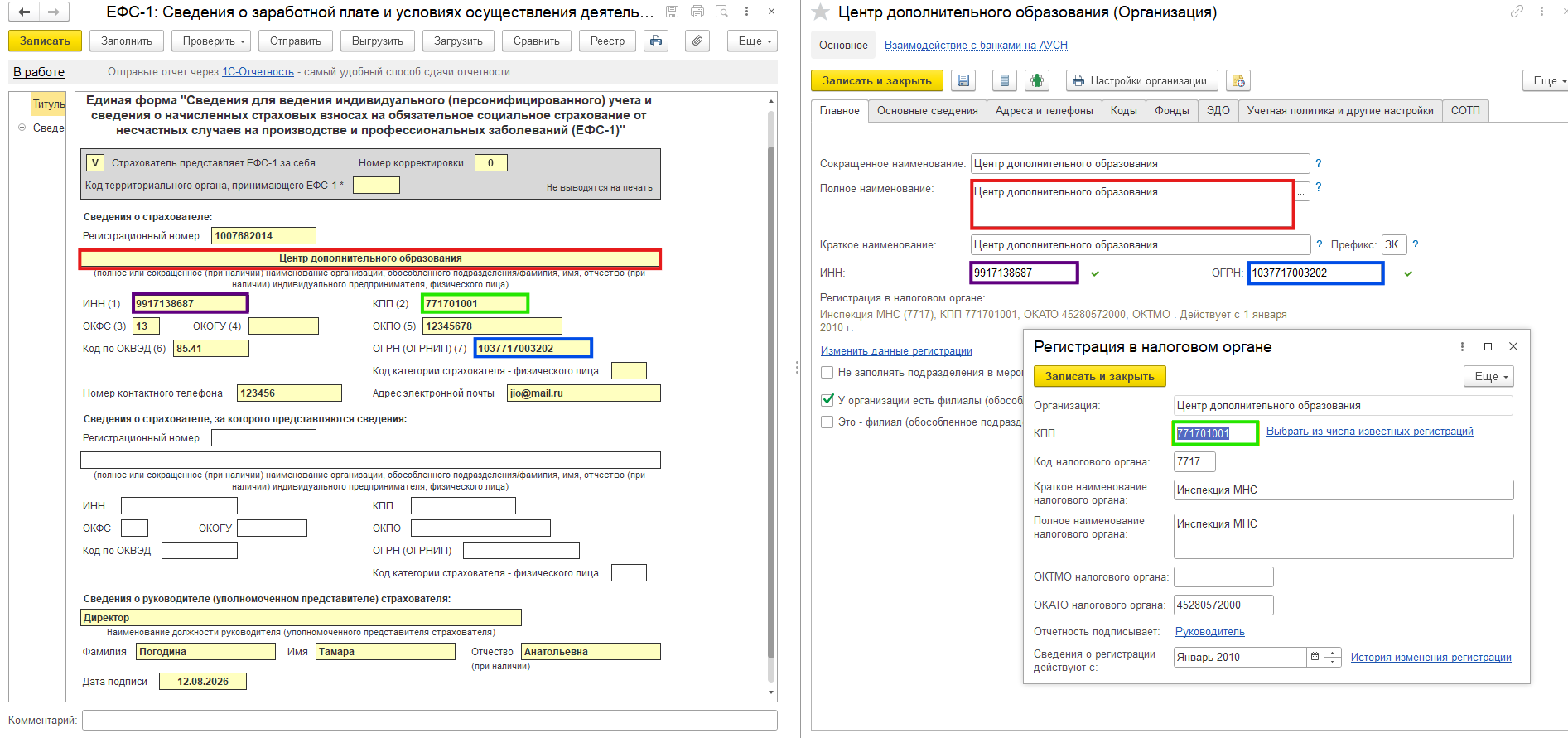Screen dimensions: 1568x738
Task: Switch to Основные сведения tab
Action: pos(927,110)
